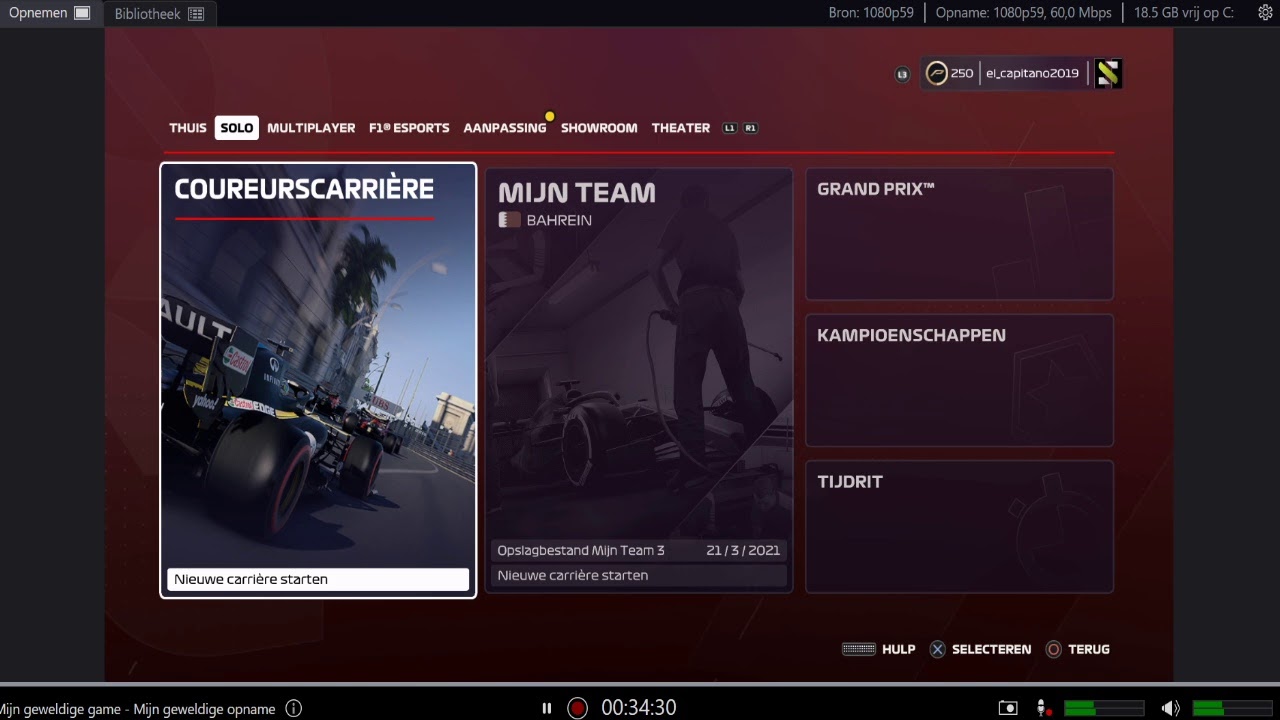Switch to the Bibliotheek tab
The height and width of the screenshot is (720, 1280).
point(160,14)
